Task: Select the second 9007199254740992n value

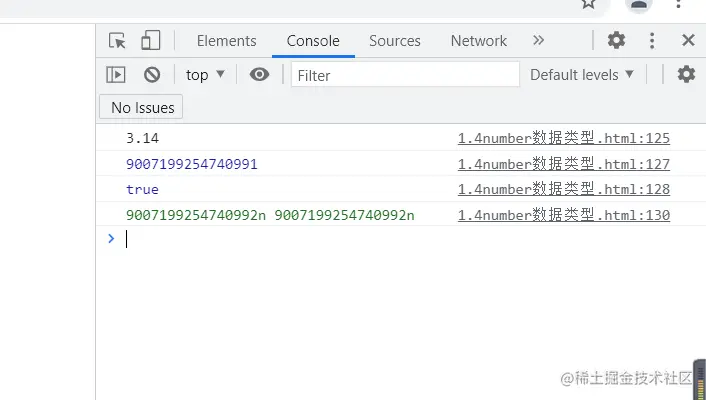Action: coord(344,215)
